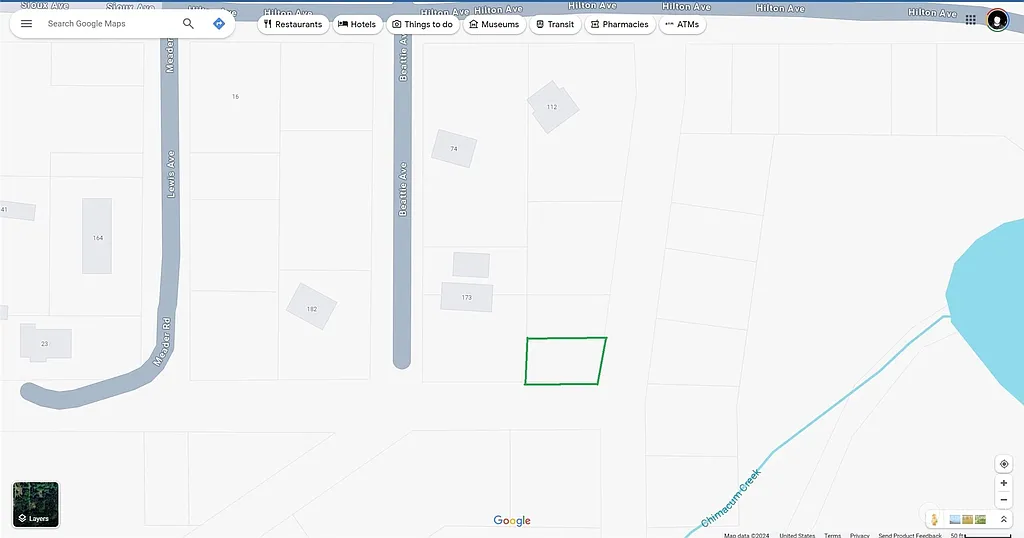The height and width of the screenshot is (538, 1024).
Task: Select the Things to do chip
Action: tap(422, 24)
